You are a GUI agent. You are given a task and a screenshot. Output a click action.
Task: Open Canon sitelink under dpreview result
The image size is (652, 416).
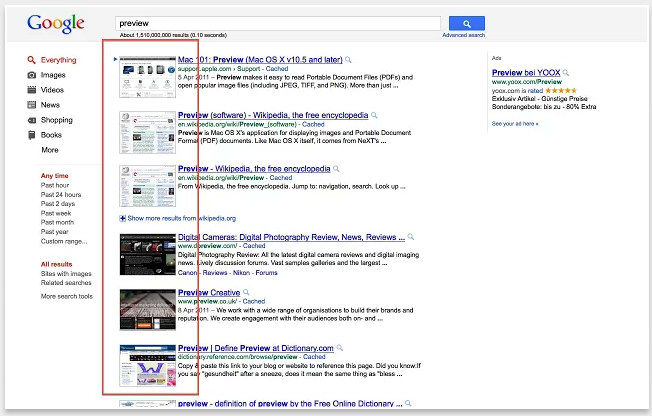pyautogui.click(x=187, y=273)
